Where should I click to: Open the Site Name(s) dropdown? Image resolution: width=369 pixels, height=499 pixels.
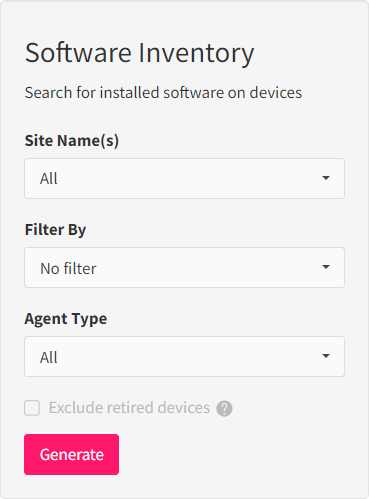[x=184, y=178]
